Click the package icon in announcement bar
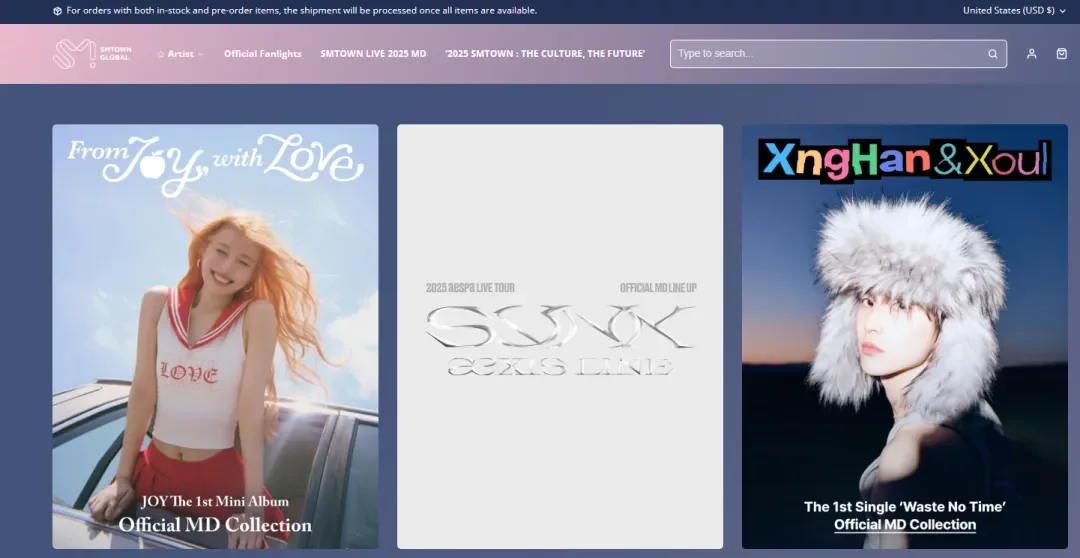Viewport: 1080px width, 558px height. 57,11
